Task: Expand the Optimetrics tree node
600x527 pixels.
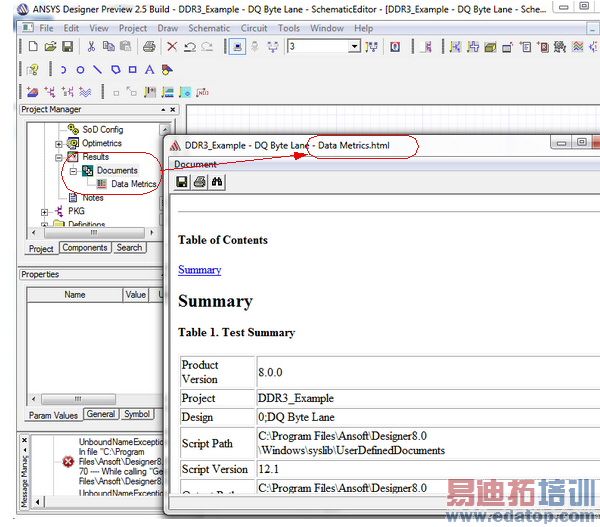Action: pyautogui.click(x=59, y=144)
